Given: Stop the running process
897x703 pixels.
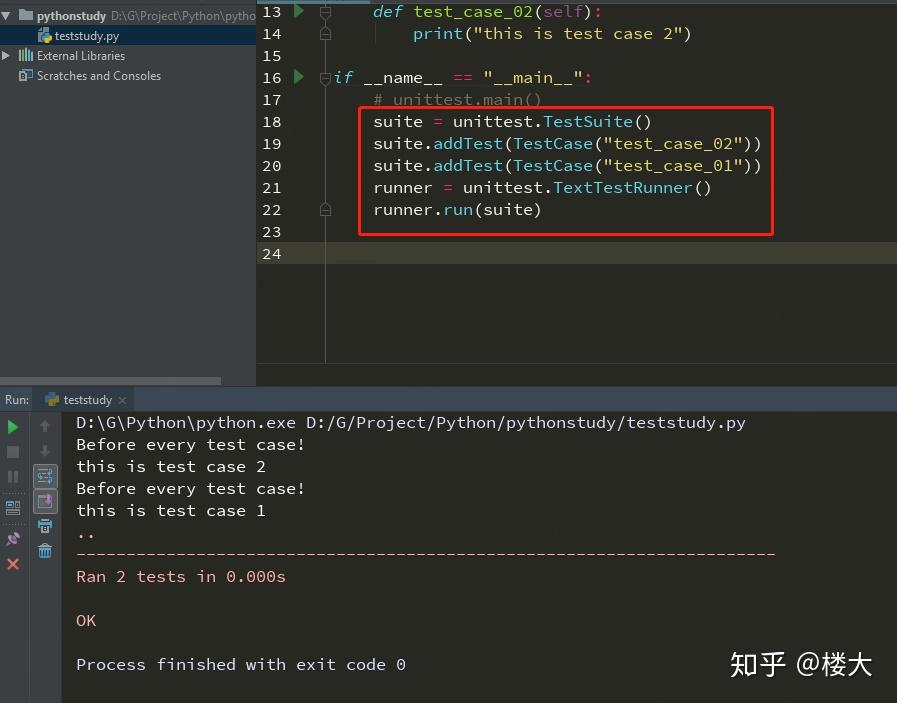Looking at the screenshot, I should (x=13, y=452).
